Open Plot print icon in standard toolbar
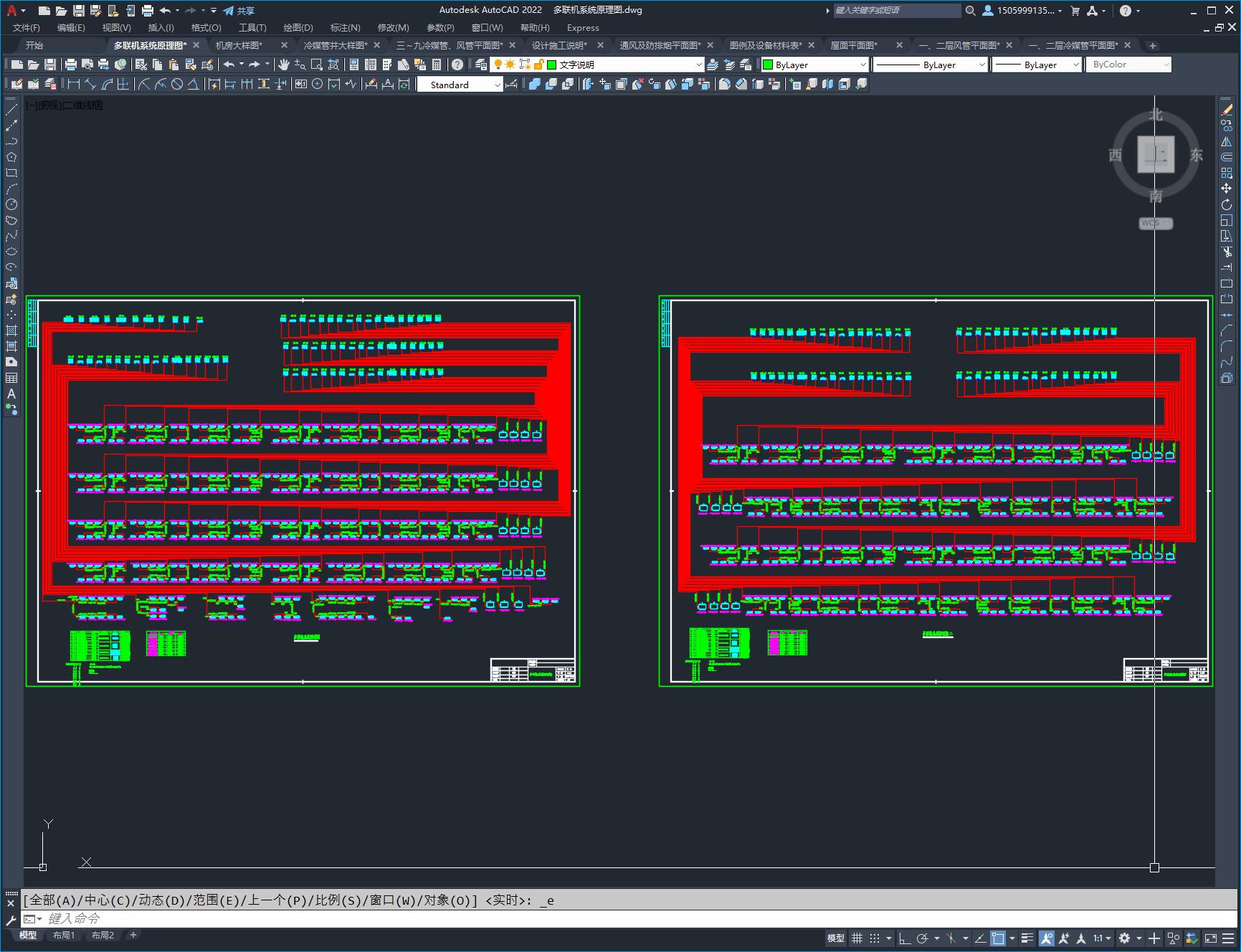Viewport: 1241px width, 952px height. (x=71, y=65)
